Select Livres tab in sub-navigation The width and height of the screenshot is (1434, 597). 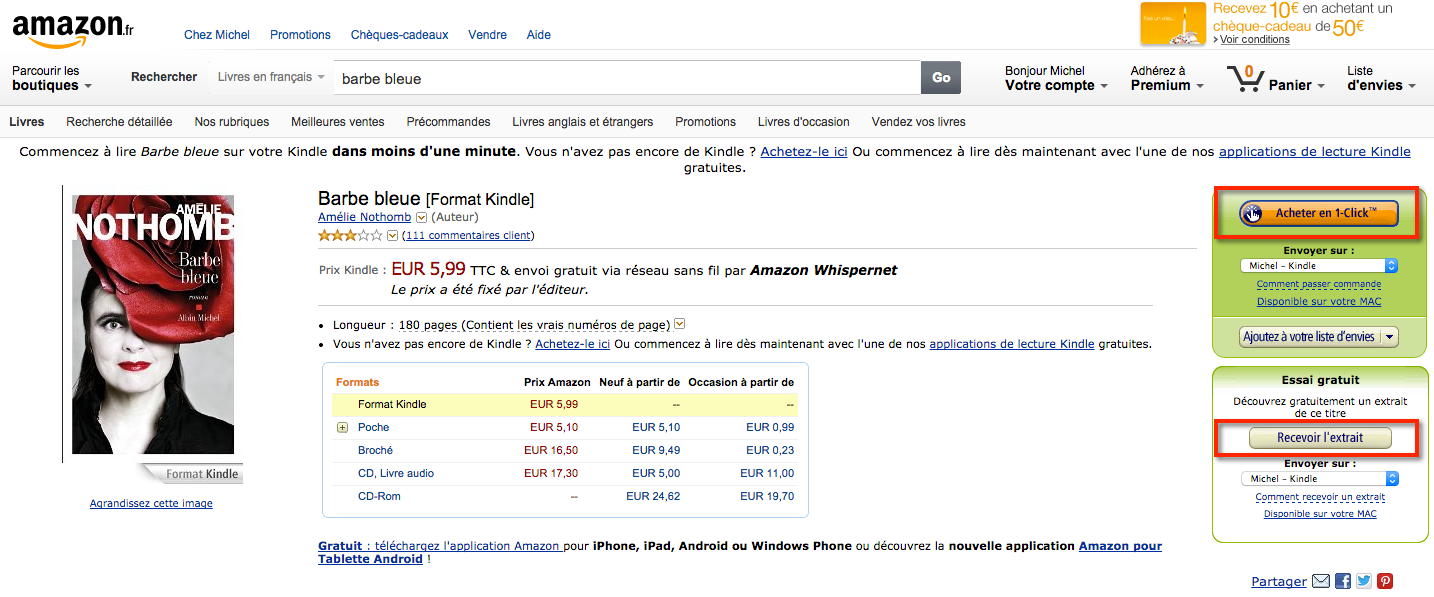pos(27,122)
